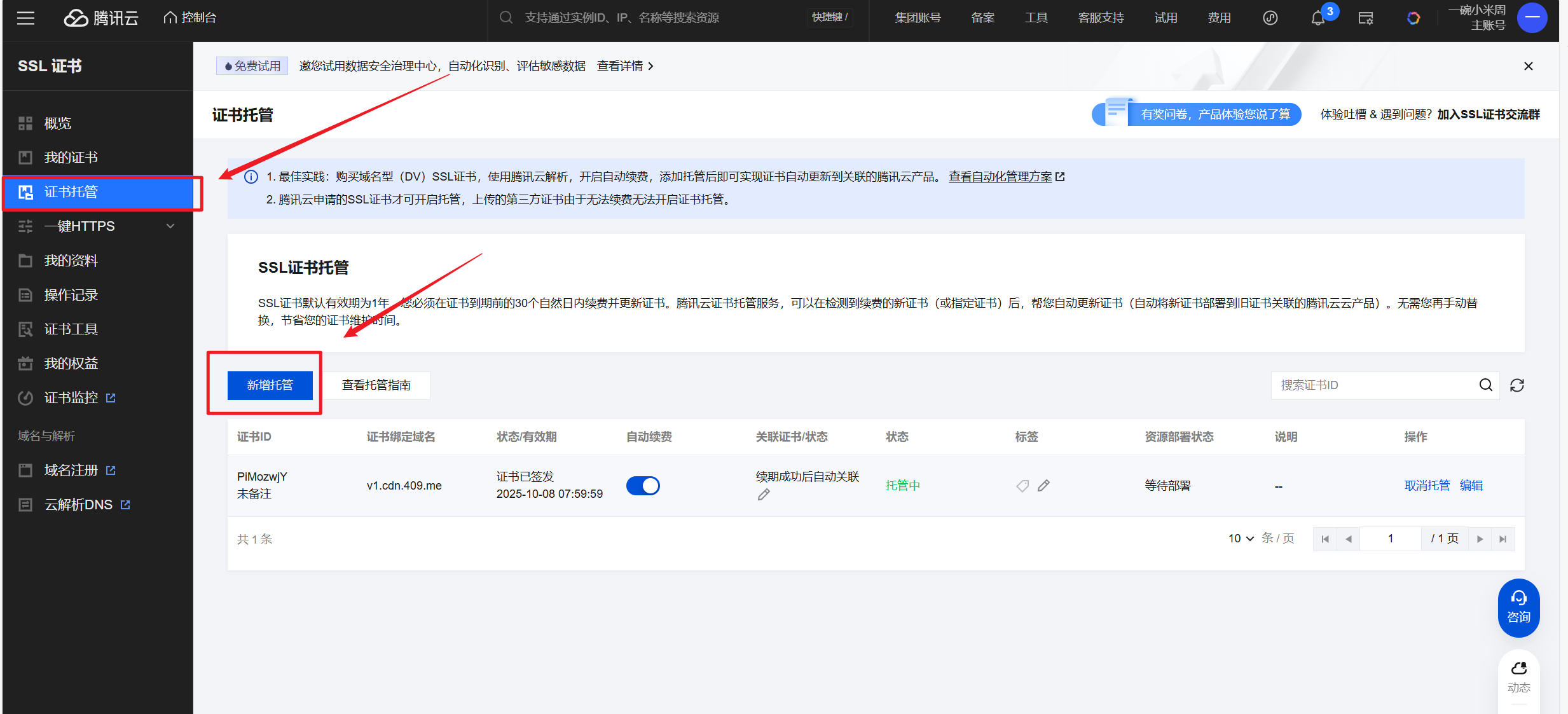Click the 控制台 console home icon
Screen dimensions: 1568x714
pyautogui.click(x=169, y=17)
